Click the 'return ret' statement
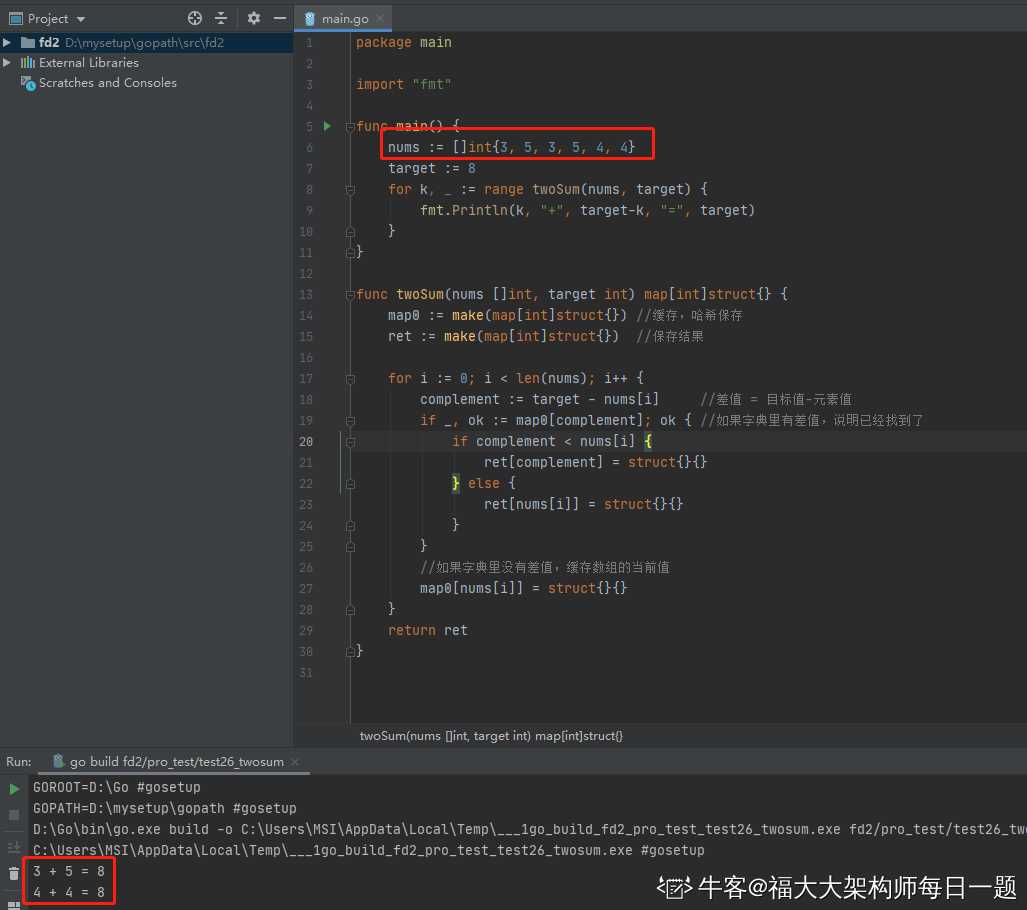This screenshot has height=910, width=1027. 428,630
